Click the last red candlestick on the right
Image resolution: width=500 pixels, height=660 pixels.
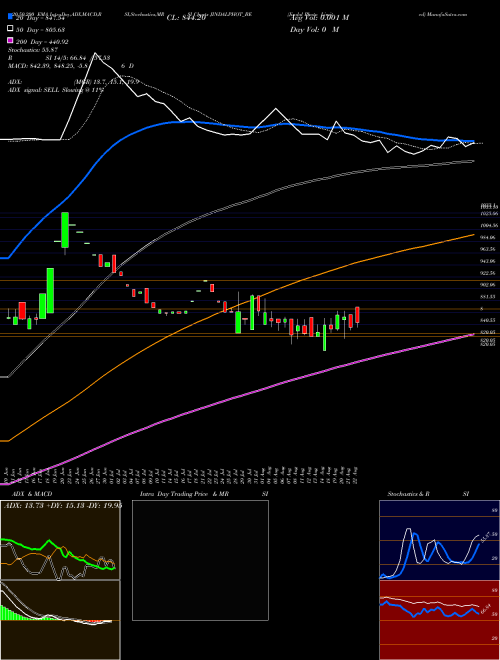pos(357,315)
